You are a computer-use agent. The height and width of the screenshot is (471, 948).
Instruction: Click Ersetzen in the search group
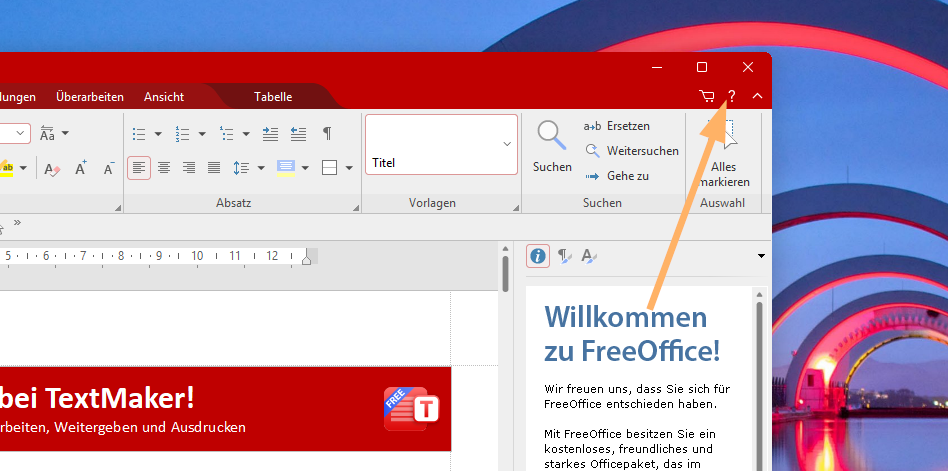pos(617,126)
